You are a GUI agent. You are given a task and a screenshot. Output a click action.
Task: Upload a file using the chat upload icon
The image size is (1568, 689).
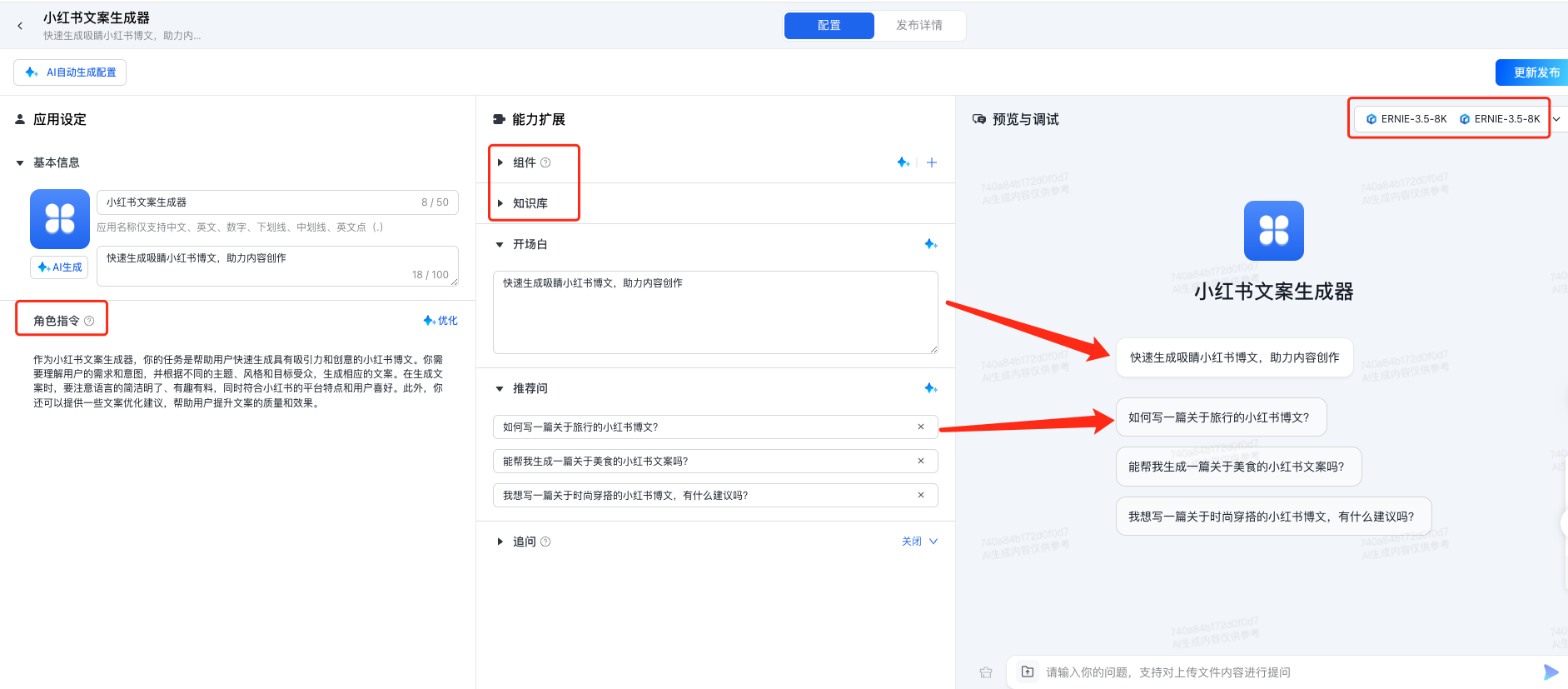(1028, 672)
